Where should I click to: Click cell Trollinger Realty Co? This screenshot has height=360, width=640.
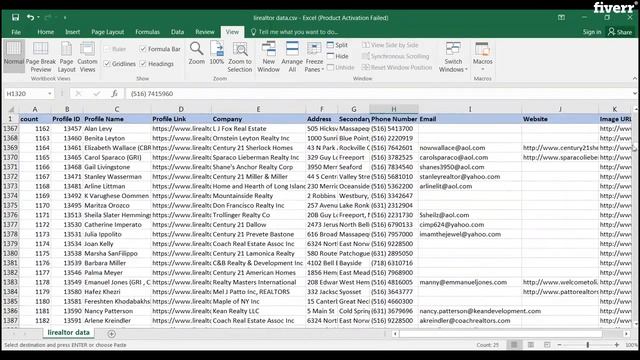click(258, 215)
